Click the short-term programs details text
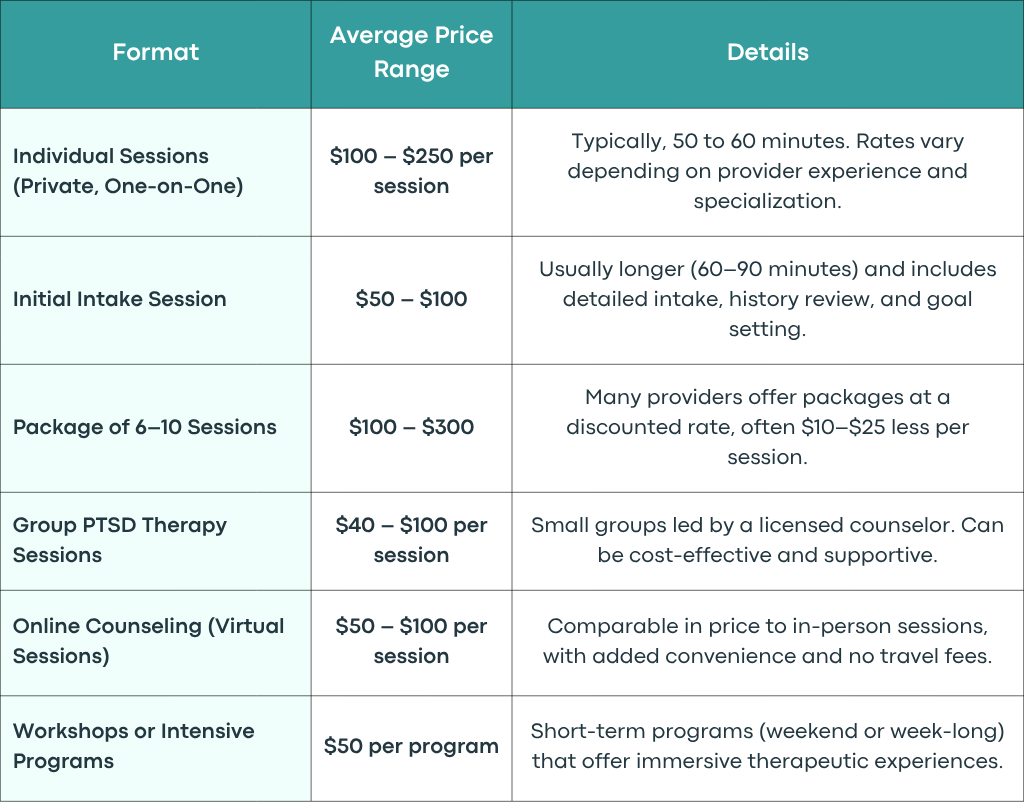 pyautogui.click(x=768, y=746)
